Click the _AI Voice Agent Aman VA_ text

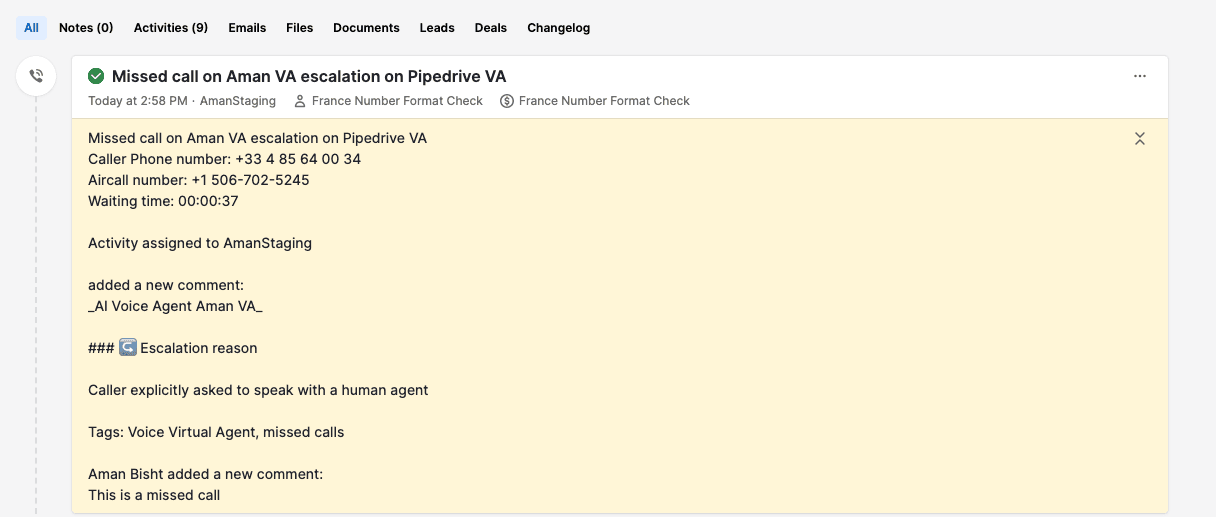click(175, 306)
